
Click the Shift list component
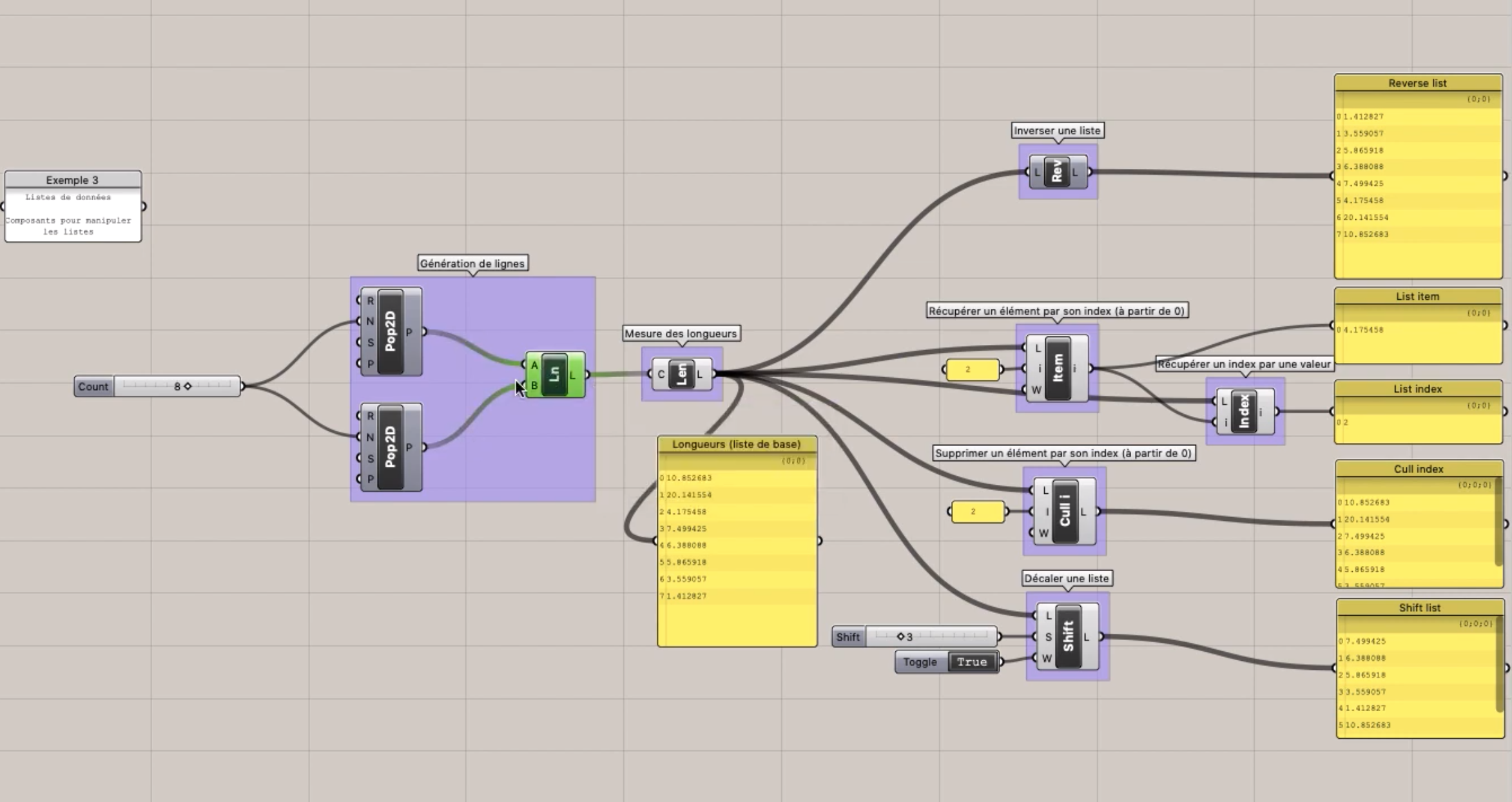pos(1068,636)
